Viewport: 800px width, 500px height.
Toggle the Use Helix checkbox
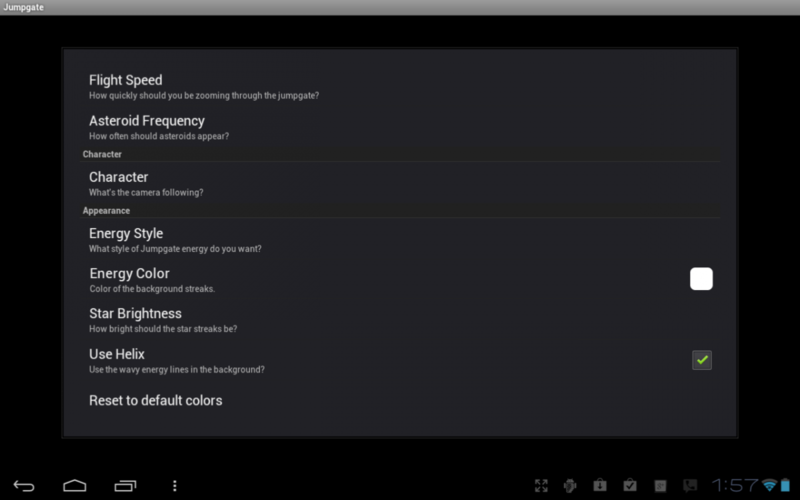pos(702,360)
